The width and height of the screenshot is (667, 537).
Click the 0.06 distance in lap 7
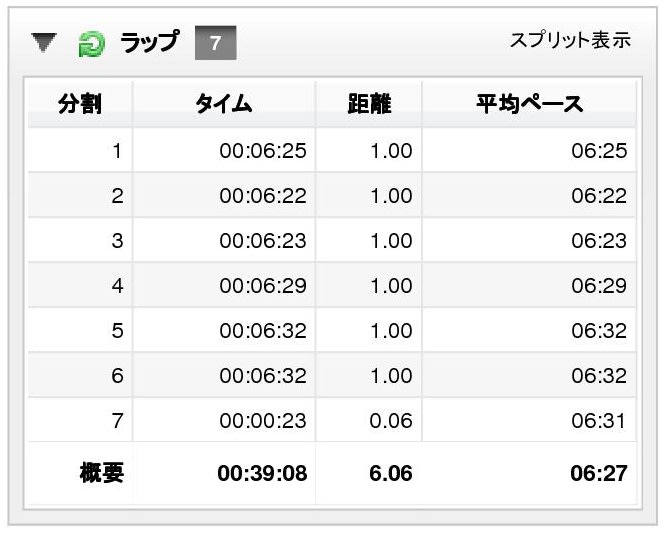pyautogui.click(x=391, y=421)
